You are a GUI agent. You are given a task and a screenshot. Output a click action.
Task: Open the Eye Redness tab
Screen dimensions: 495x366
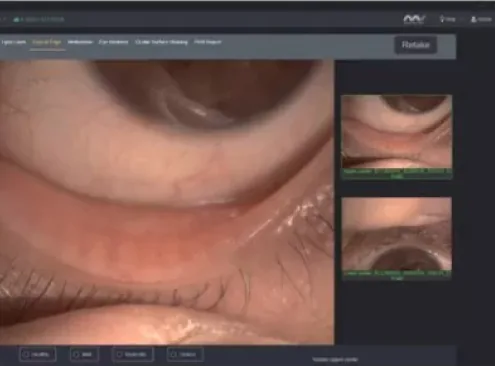tap(113, 42)
